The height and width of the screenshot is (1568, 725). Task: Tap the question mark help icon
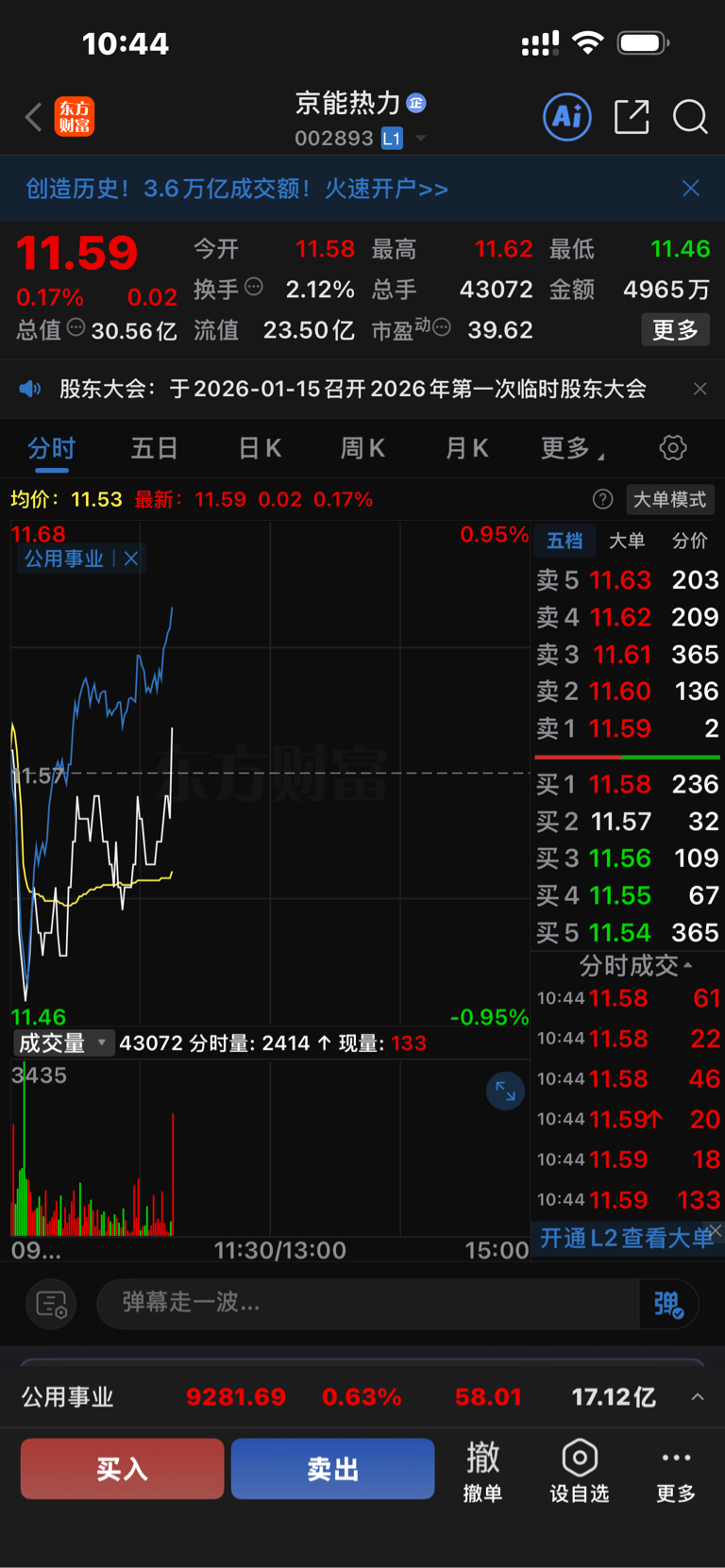tap(602, 499)
